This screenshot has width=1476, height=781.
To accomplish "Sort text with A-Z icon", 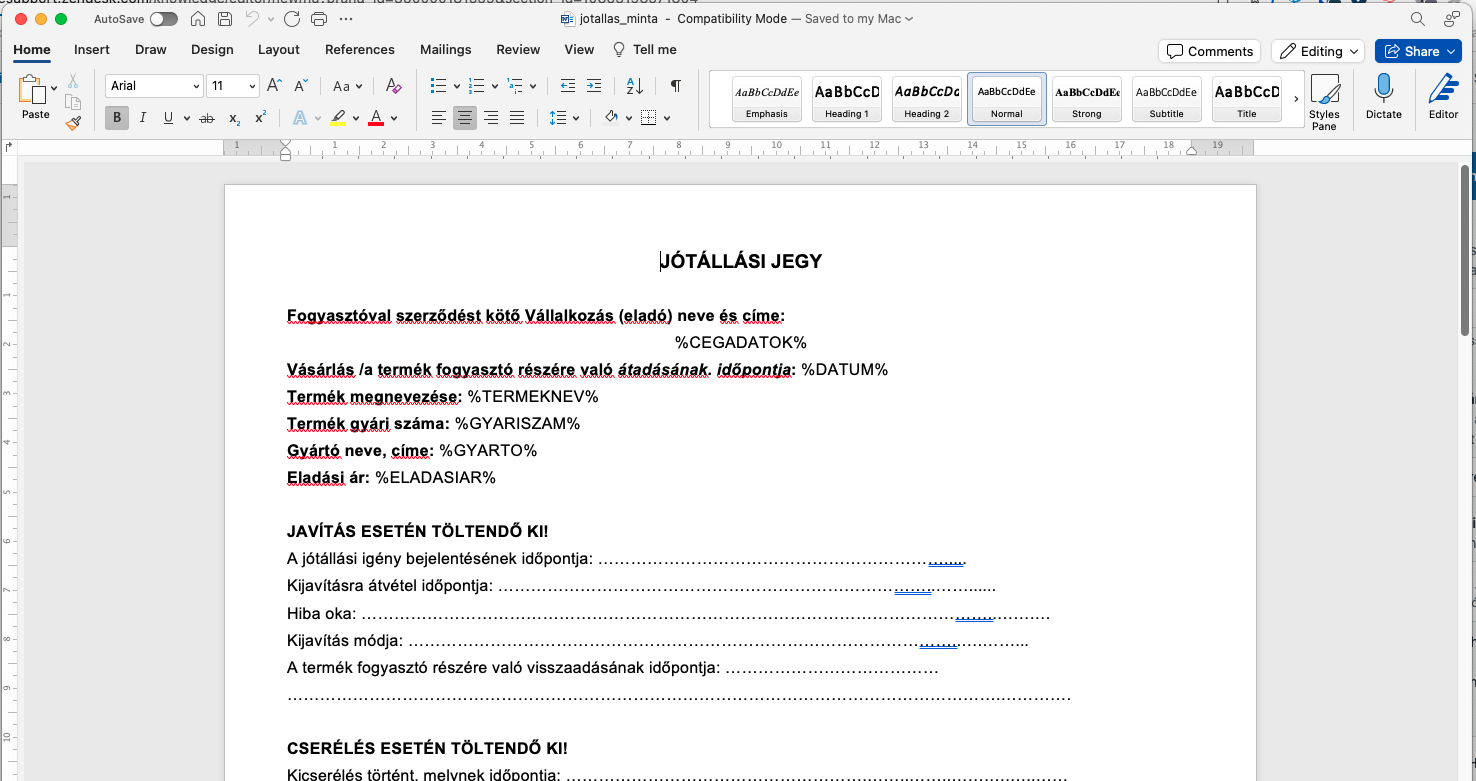I will click(x=635, y=86).
